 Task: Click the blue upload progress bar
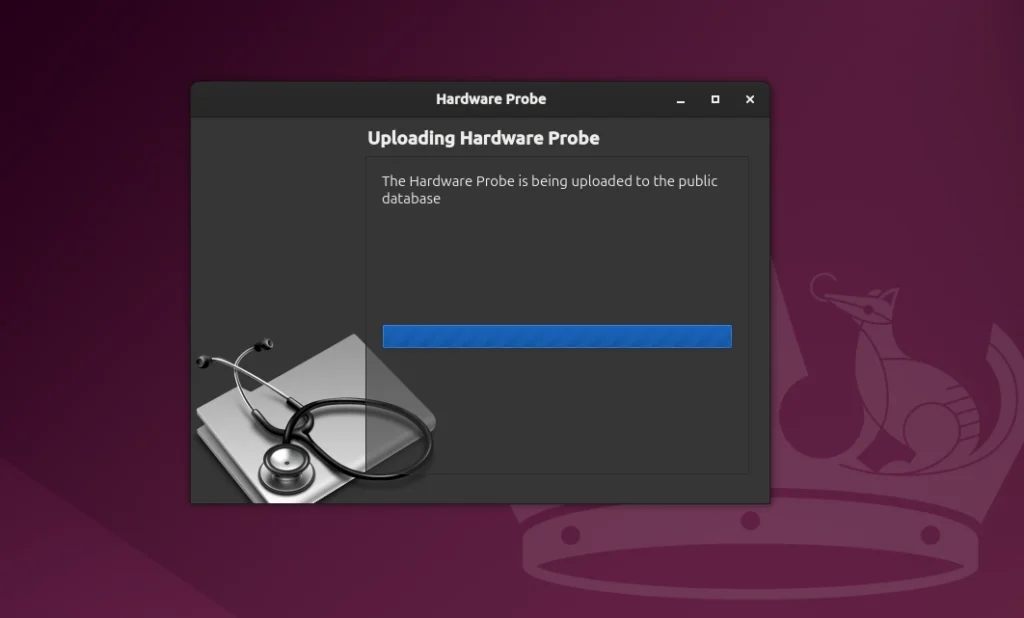pyautogui.click(x=557, y=336)
